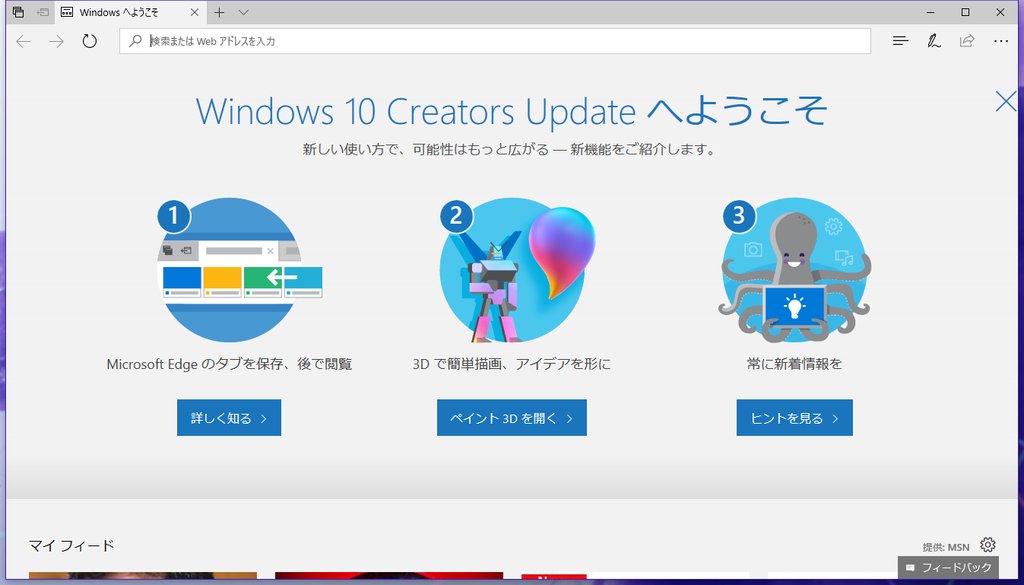Image resolution: width=1024 pixels, height=585 pixels.
Task: Click 3D で簡単描画 caption
Action: [x=512, y=364]
